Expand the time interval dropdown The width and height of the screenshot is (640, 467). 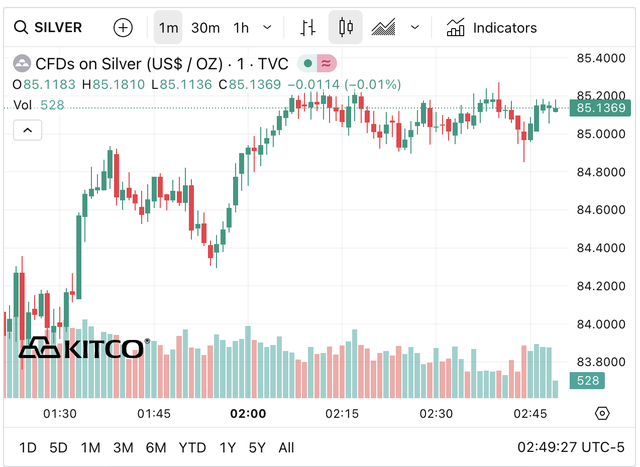267,27
